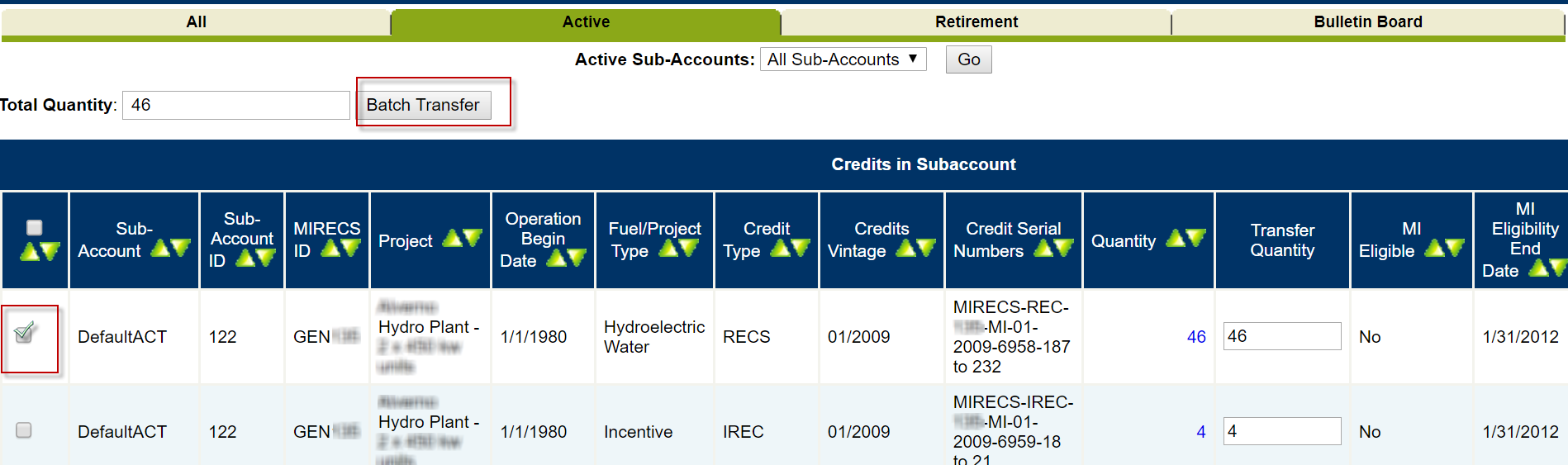Sort Sub-Account column ascending
This screenshot has height=465, width=1568.
coord(160,248)
